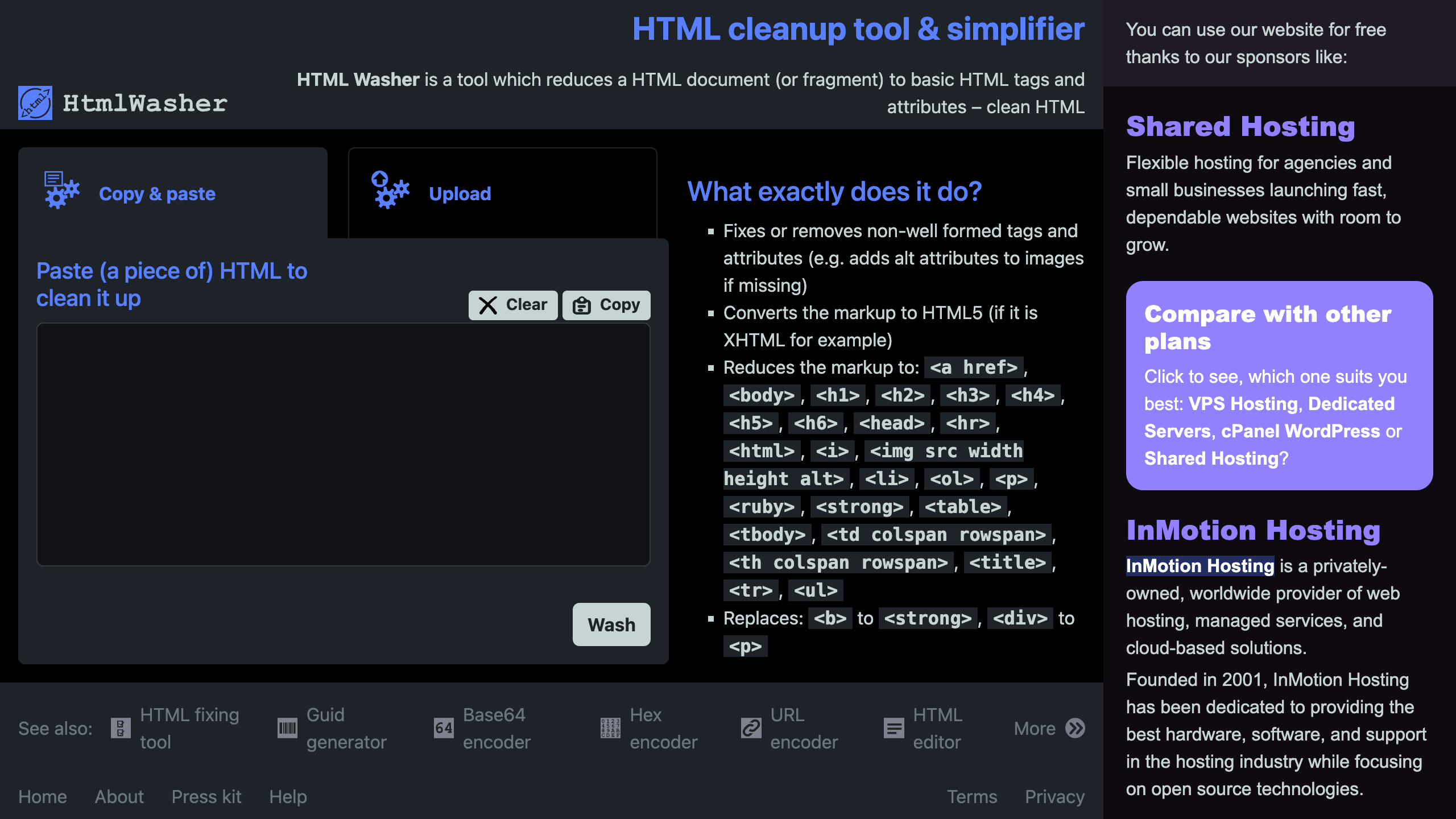The height and width of the screenshot is (819, 1456).
Task: Click the Compare with other plans card
Action: coord(1279,386)
